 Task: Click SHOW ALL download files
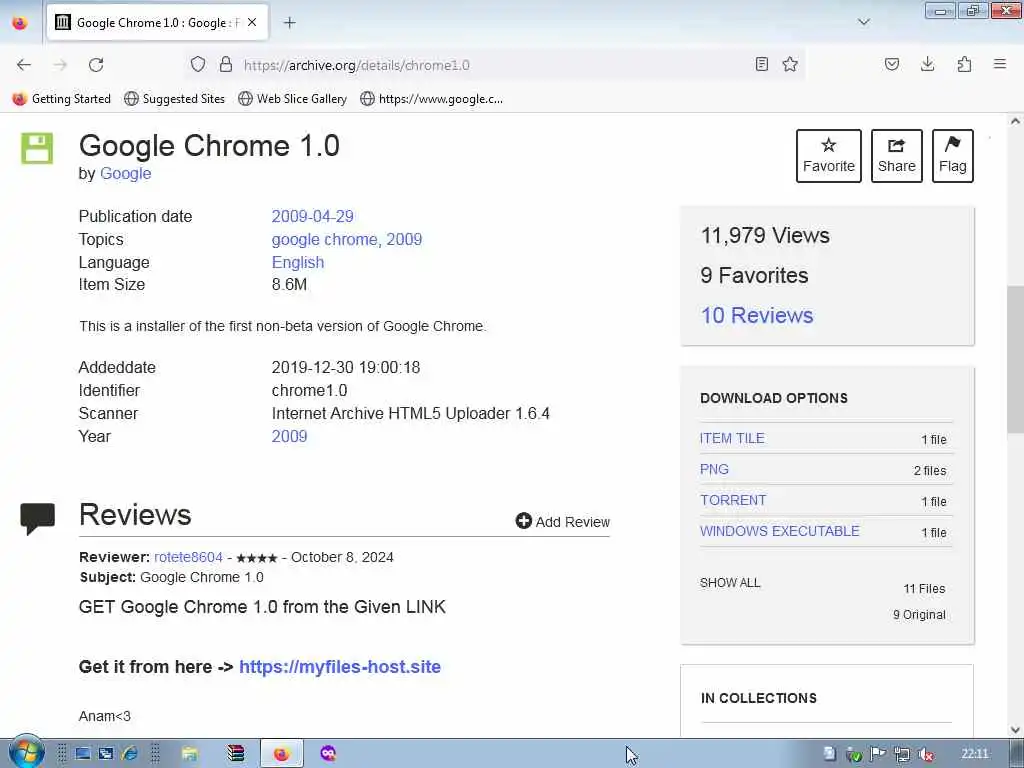click(x=730, y=583)
